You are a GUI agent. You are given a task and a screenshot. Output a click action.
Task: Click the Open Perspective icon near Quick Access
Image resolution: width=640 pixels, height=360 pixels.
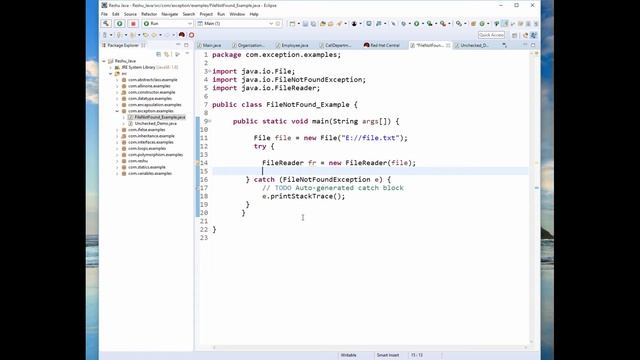515,35
